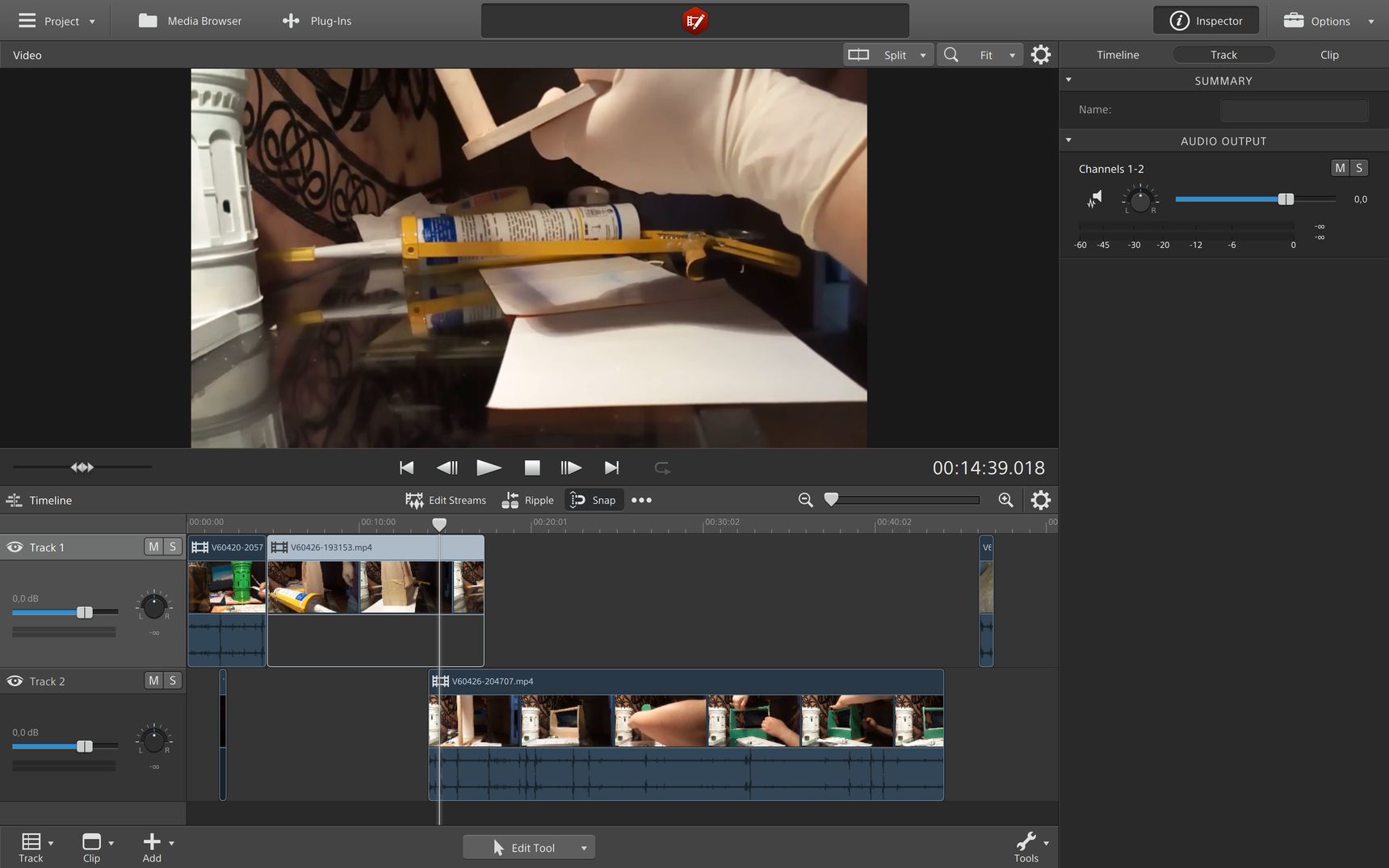
Task: Toggle Snap on the timeline
Action: [x=594, y=500]
